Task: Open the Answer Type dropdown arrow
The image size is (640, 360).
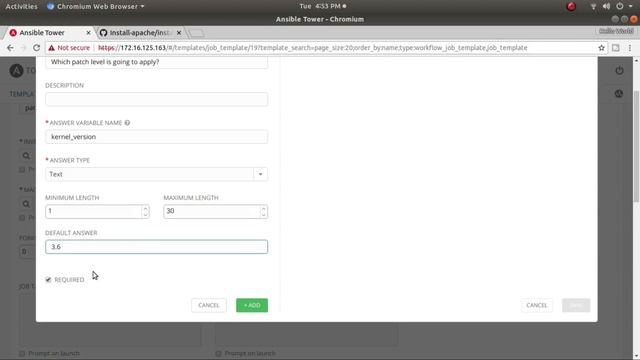Action: [260, 174]
